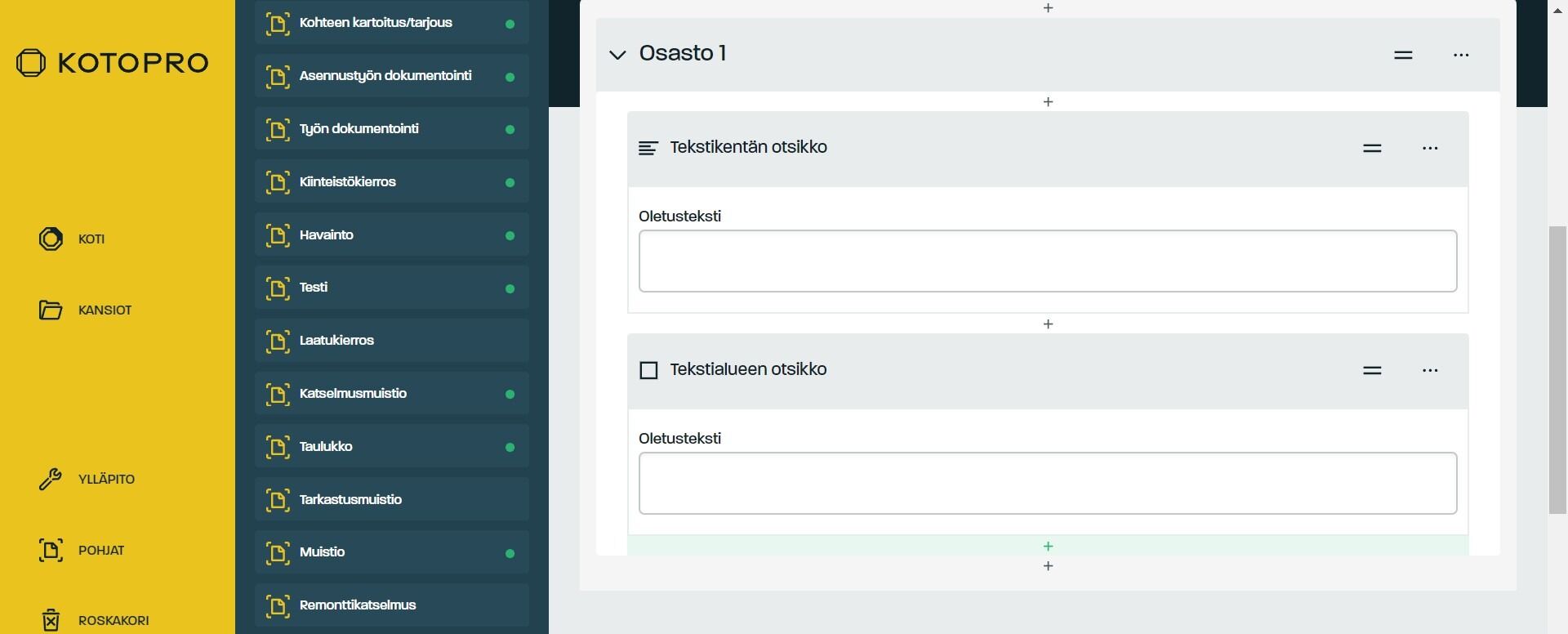Select the Laatukierros template
Image resolution: width=1568 pixels, height=634 pixels.
392,340
